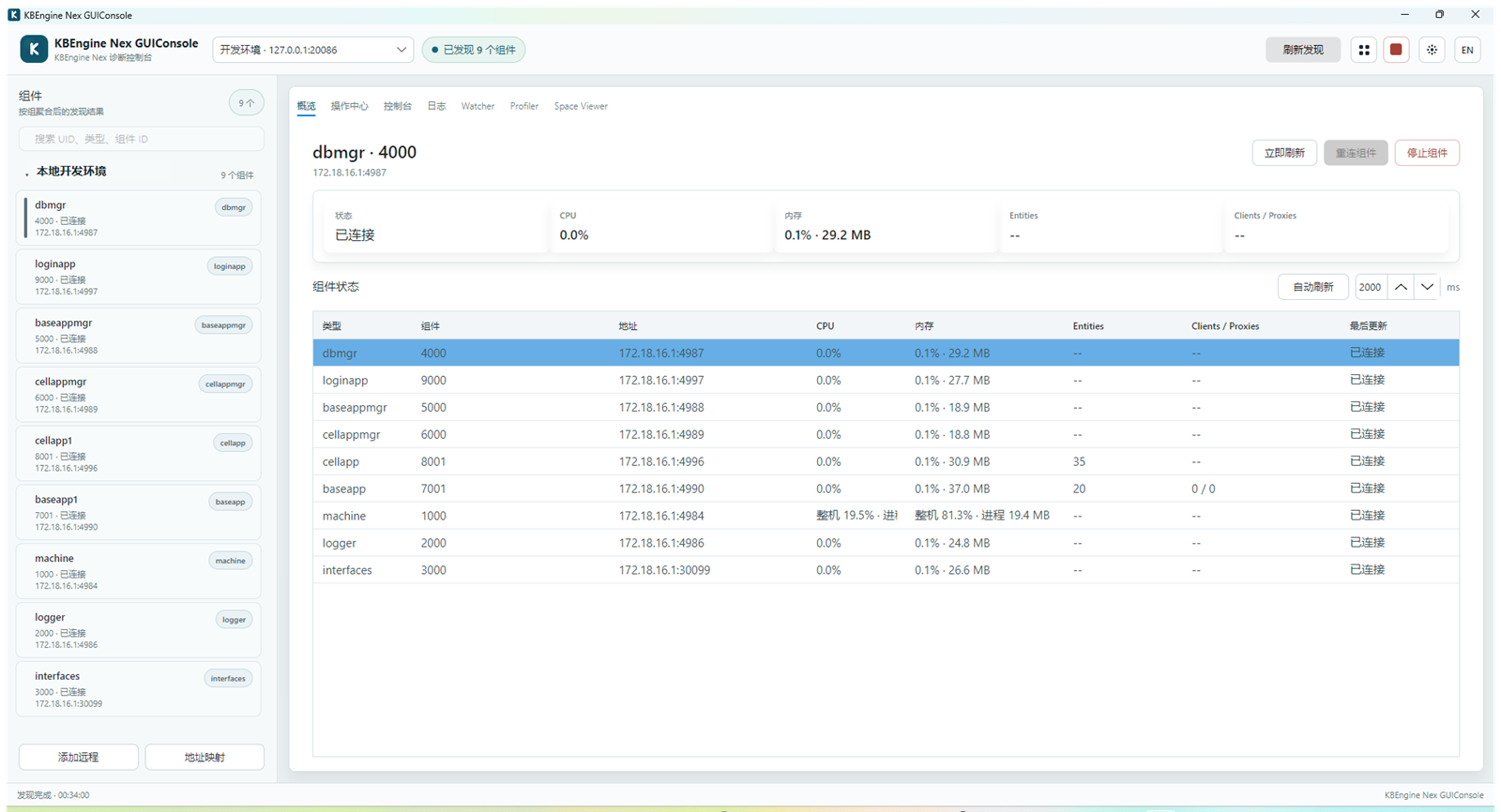Screen dimensions: 1501x812
Task: Switch to the 操作中心 tab
Action: [349, 106]
